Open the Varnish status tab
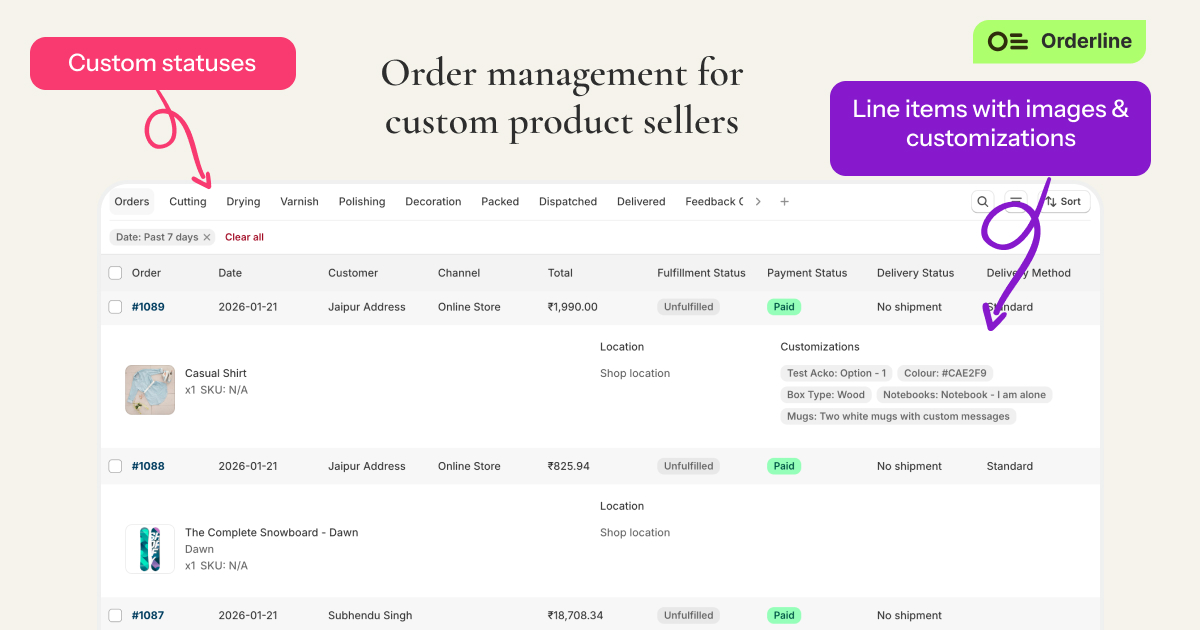This screenshot has width=1200, height=630. 299,201
